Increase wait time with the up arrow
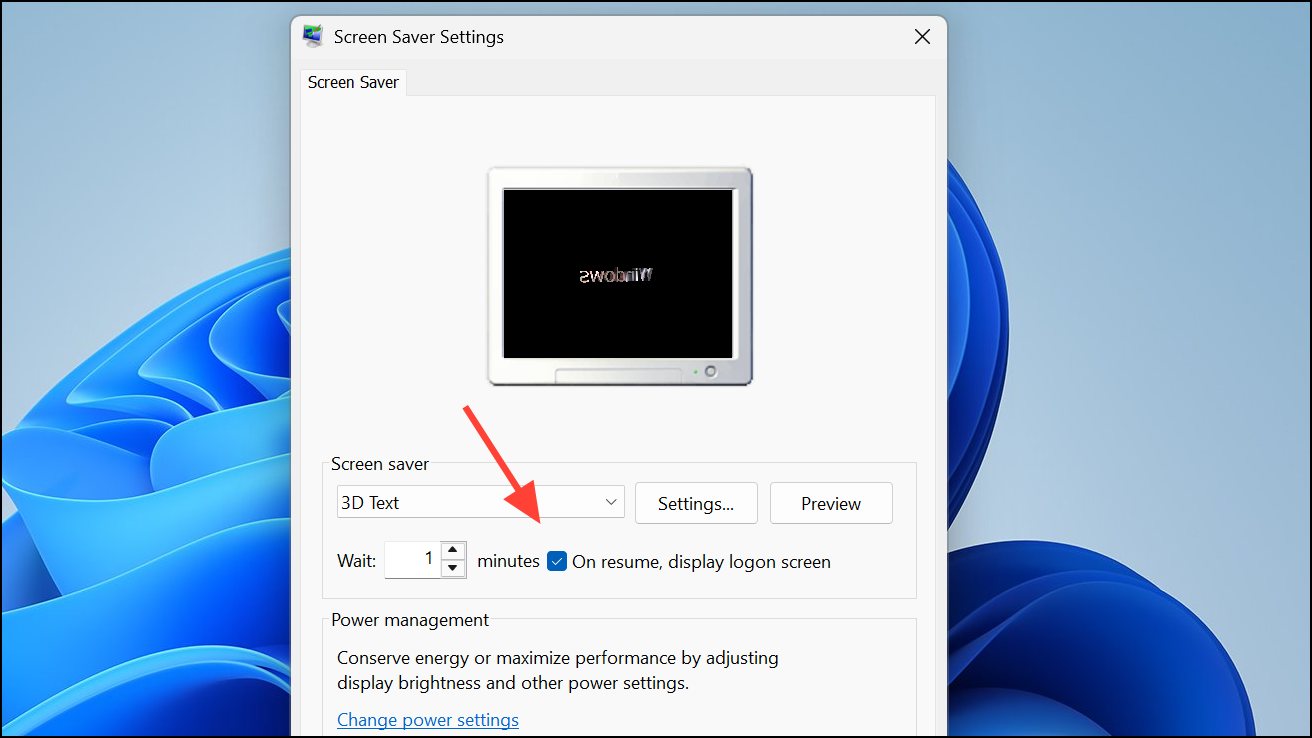 [454, 551]
